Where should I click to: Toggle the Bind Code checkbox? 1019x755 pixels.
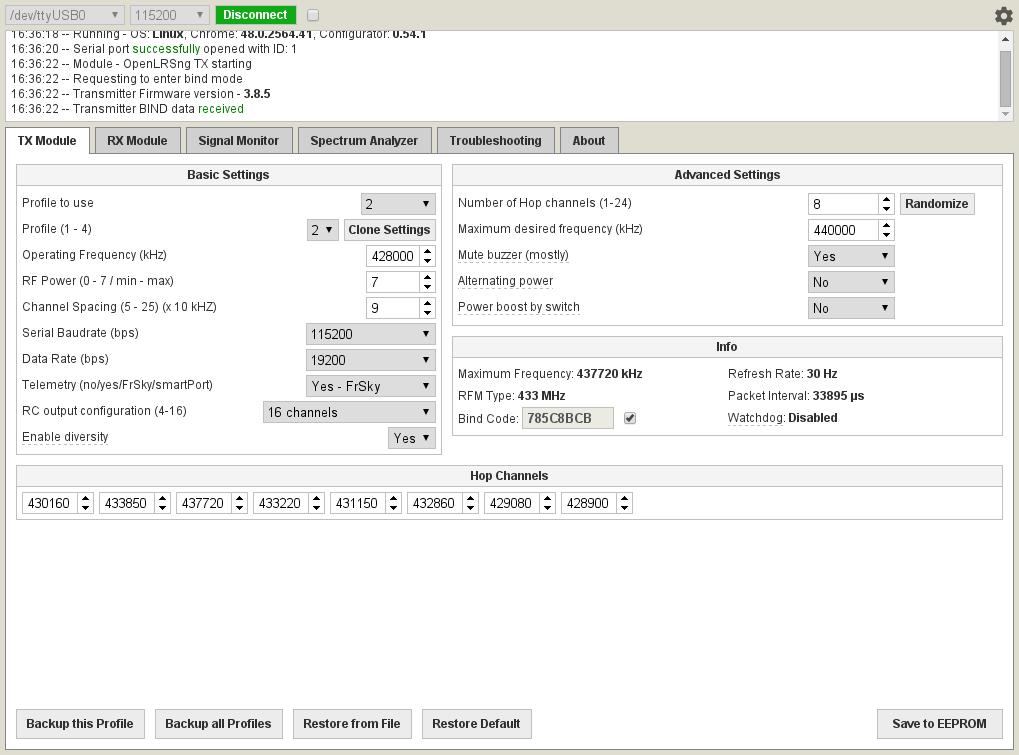click(x=630, y=418)
